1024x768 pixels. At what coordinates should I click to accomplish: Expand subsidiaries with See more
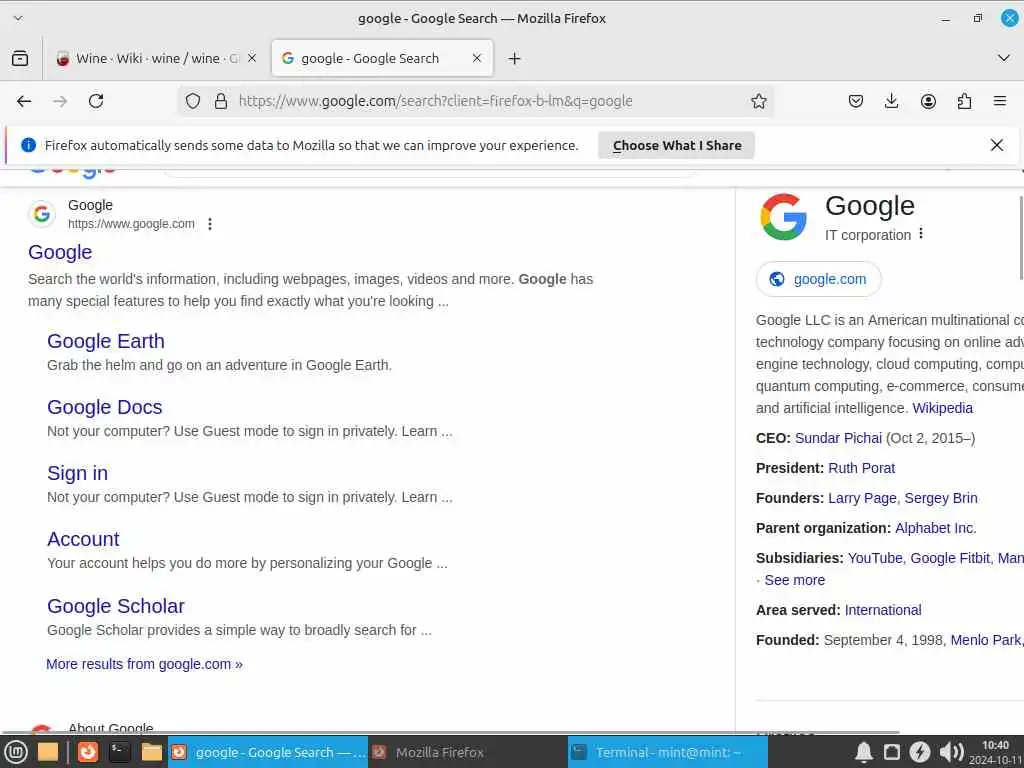(794, 580)
